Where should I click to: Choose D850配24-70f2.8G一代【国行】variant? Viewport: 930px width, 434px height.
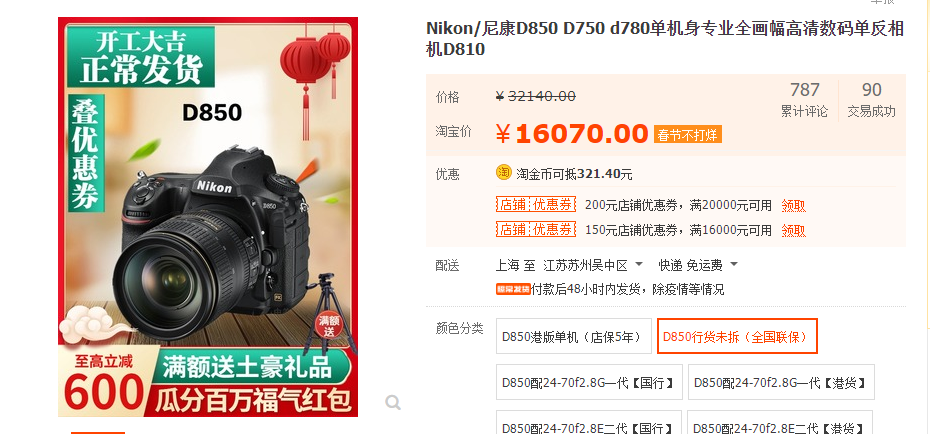pos(589,382)
